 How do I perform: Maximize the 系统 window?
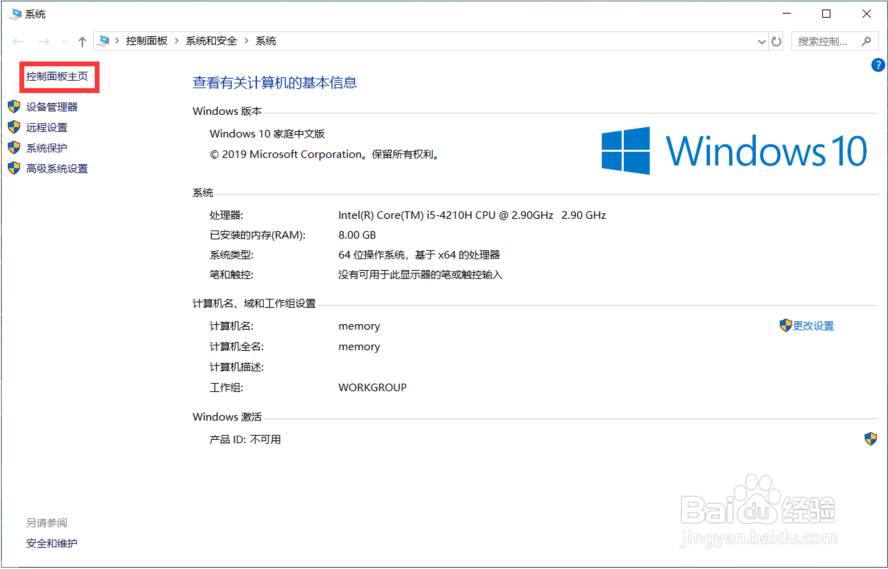(826, 14)
